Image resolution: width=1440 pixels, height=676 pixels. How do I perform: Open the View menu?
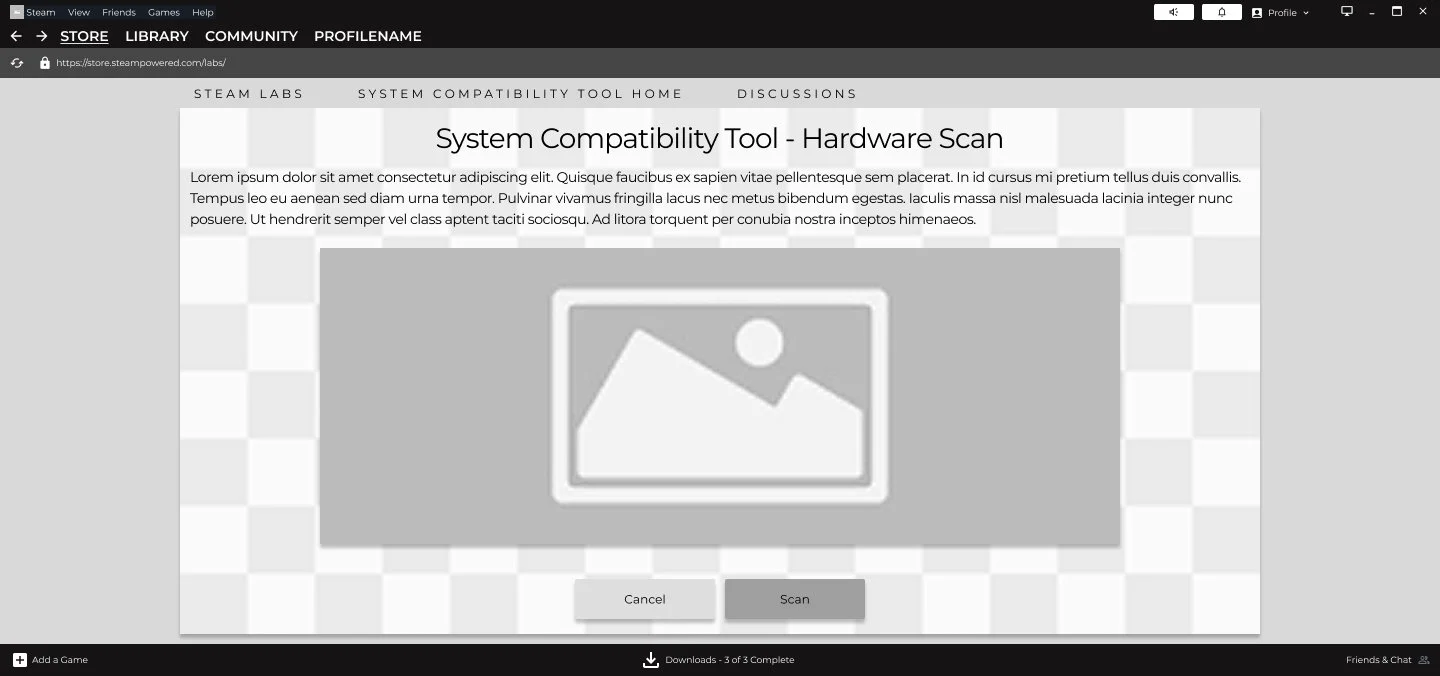(79, 12)
